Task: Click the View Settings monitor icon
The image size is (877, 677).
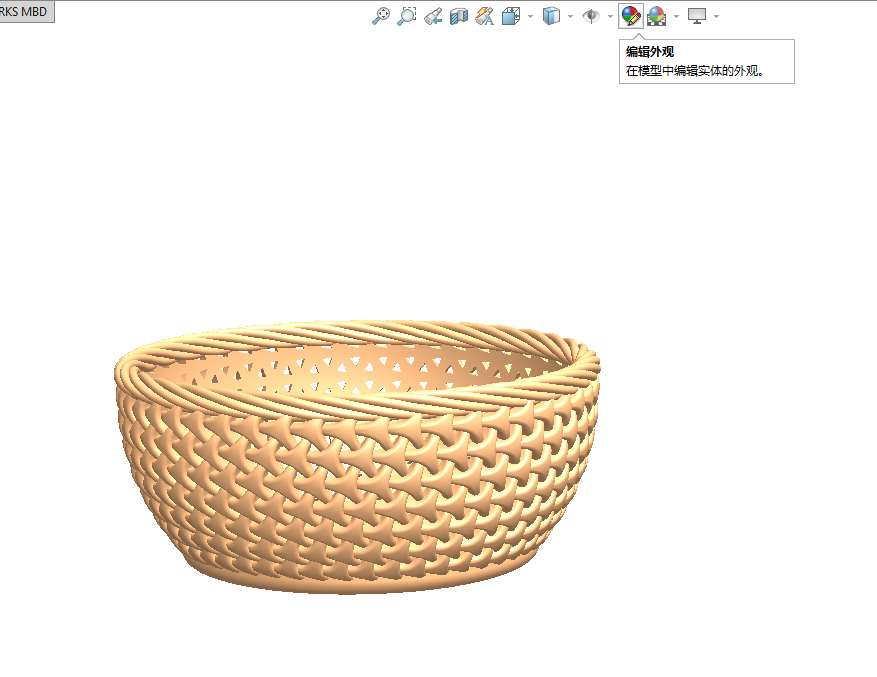Action: 697,16
